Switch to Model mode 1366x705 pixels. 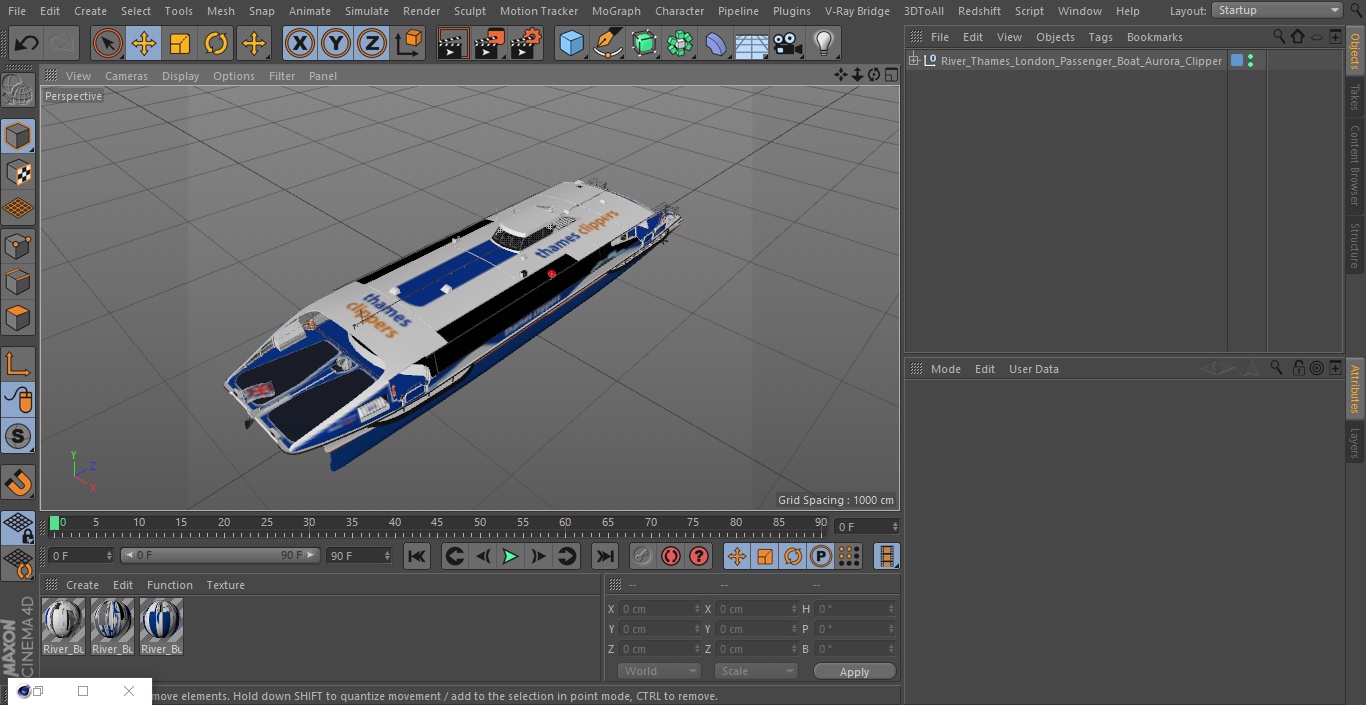click(18, 136)
